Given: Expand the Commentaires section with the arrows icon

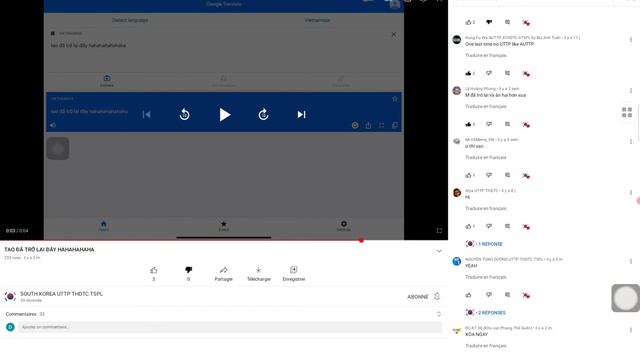Looking at the screenshot, I should pos(439,314).
